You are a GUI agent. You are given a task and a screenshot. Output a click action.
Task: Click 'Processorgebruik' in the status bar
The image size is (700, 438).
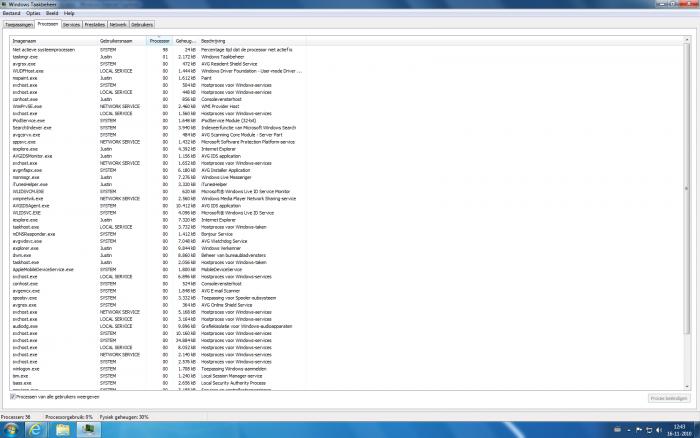click(69, 417)
